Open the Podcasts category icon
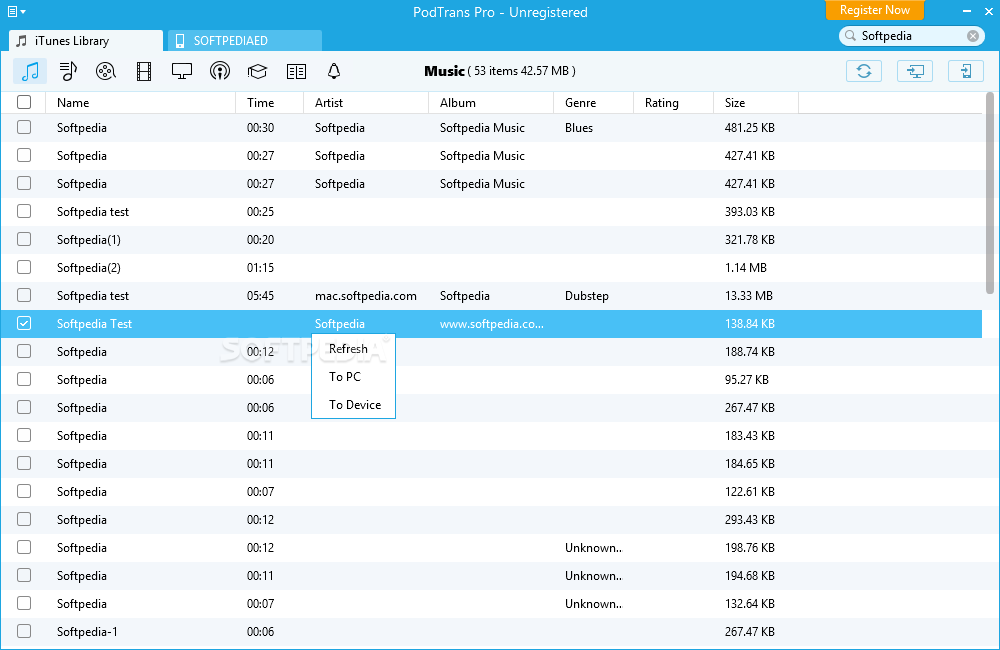Image resolution: width=1000 pixels, height=650 pixels. tap(220, 71)
